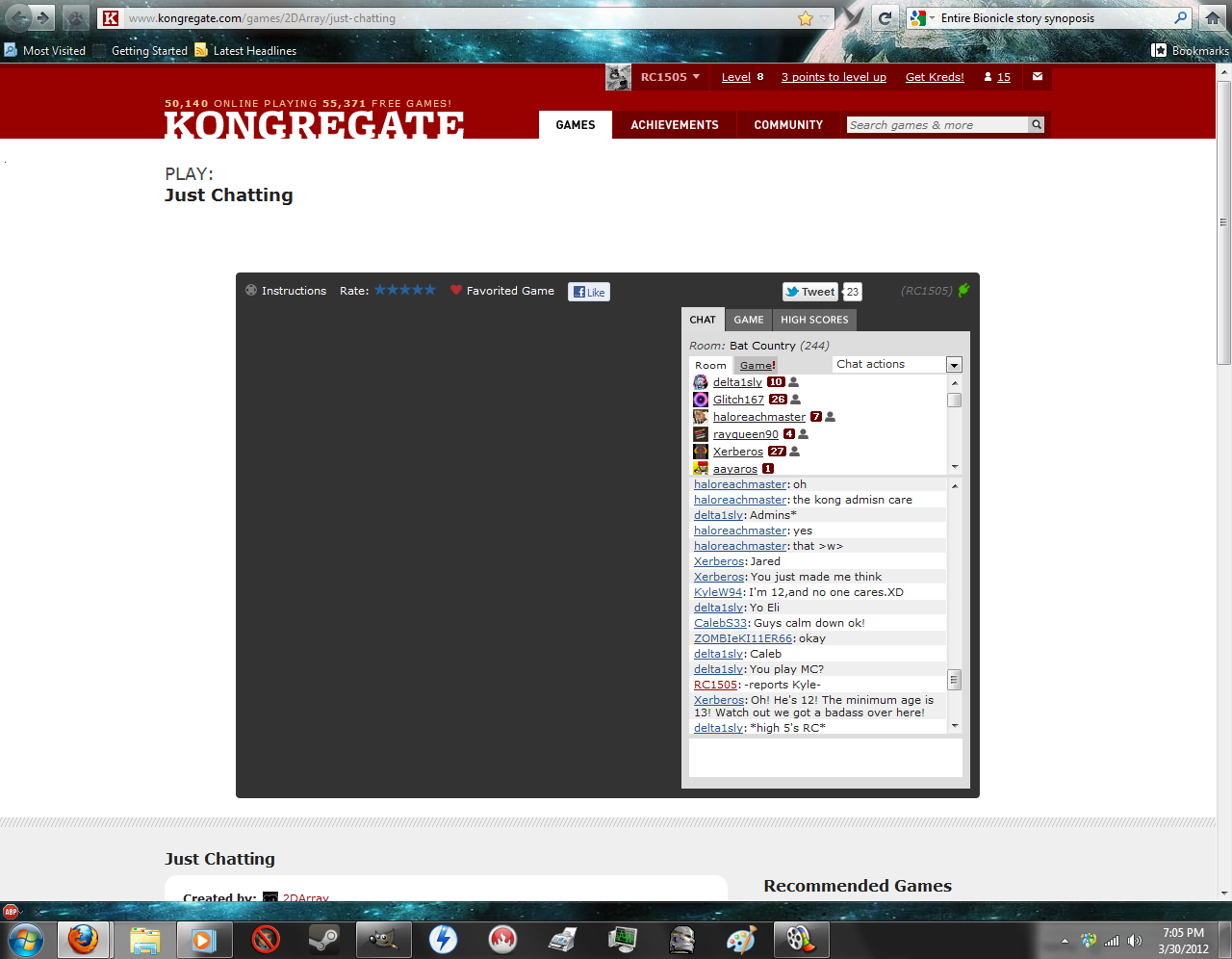This screenshot has height=959, width=1232.
Task: Open the Chat actions dropdown
Action: point(954,364)
